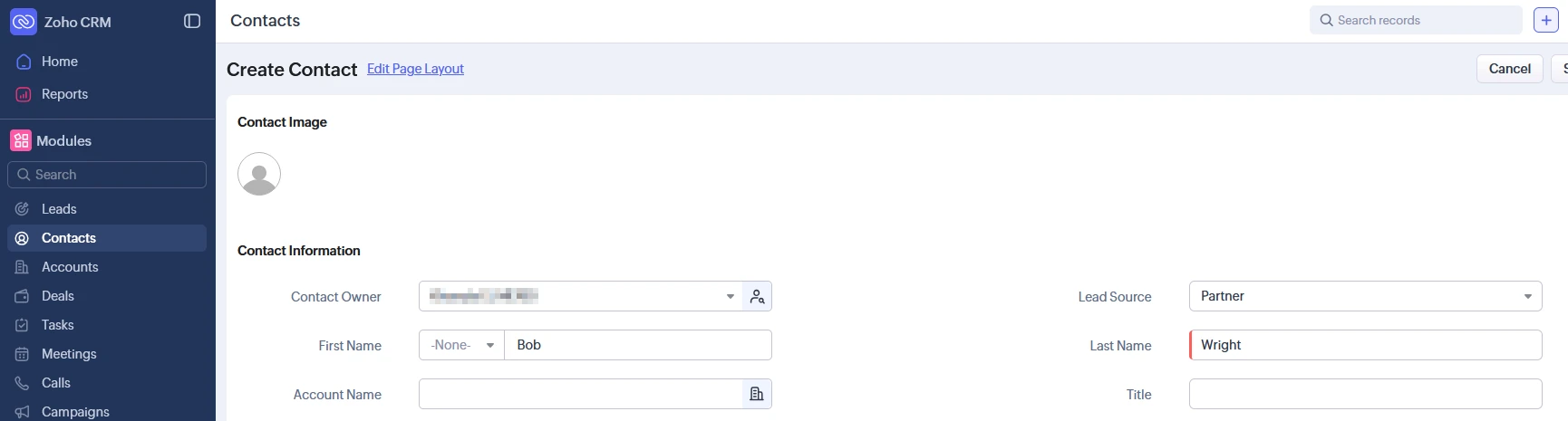Open the First Name salutation -None- dropdown
The width and height of the screenshot is (1568, 421).
pos(461,345)
